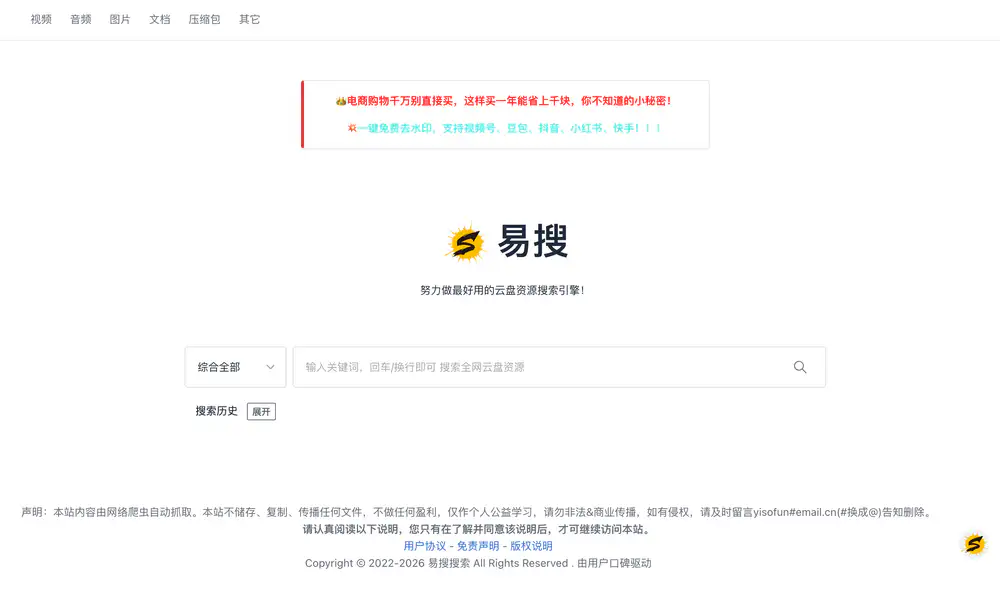Open the 音频 category in top navigation

pyautogui.click(x=80, y=20)
